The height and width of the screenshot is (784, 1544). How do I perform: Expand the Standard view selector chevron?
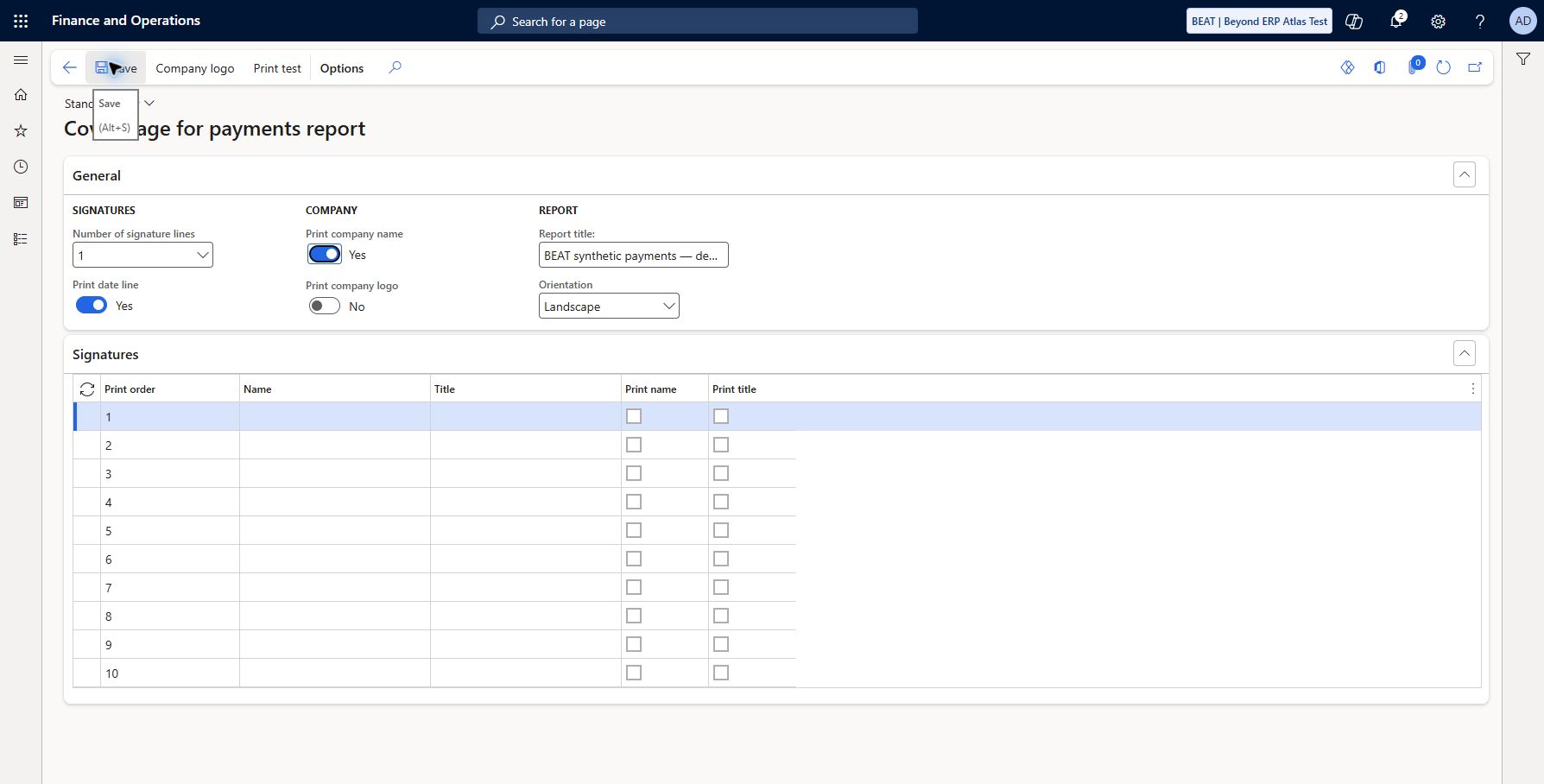pyautogui.click(x=149, y=103)
